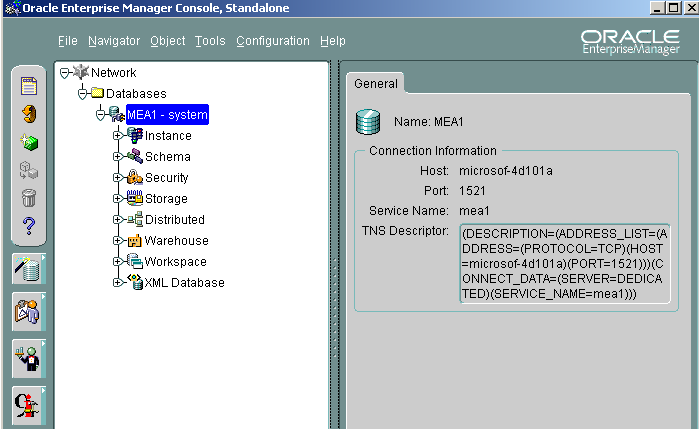Click the Name: MEA1 label

428,122
